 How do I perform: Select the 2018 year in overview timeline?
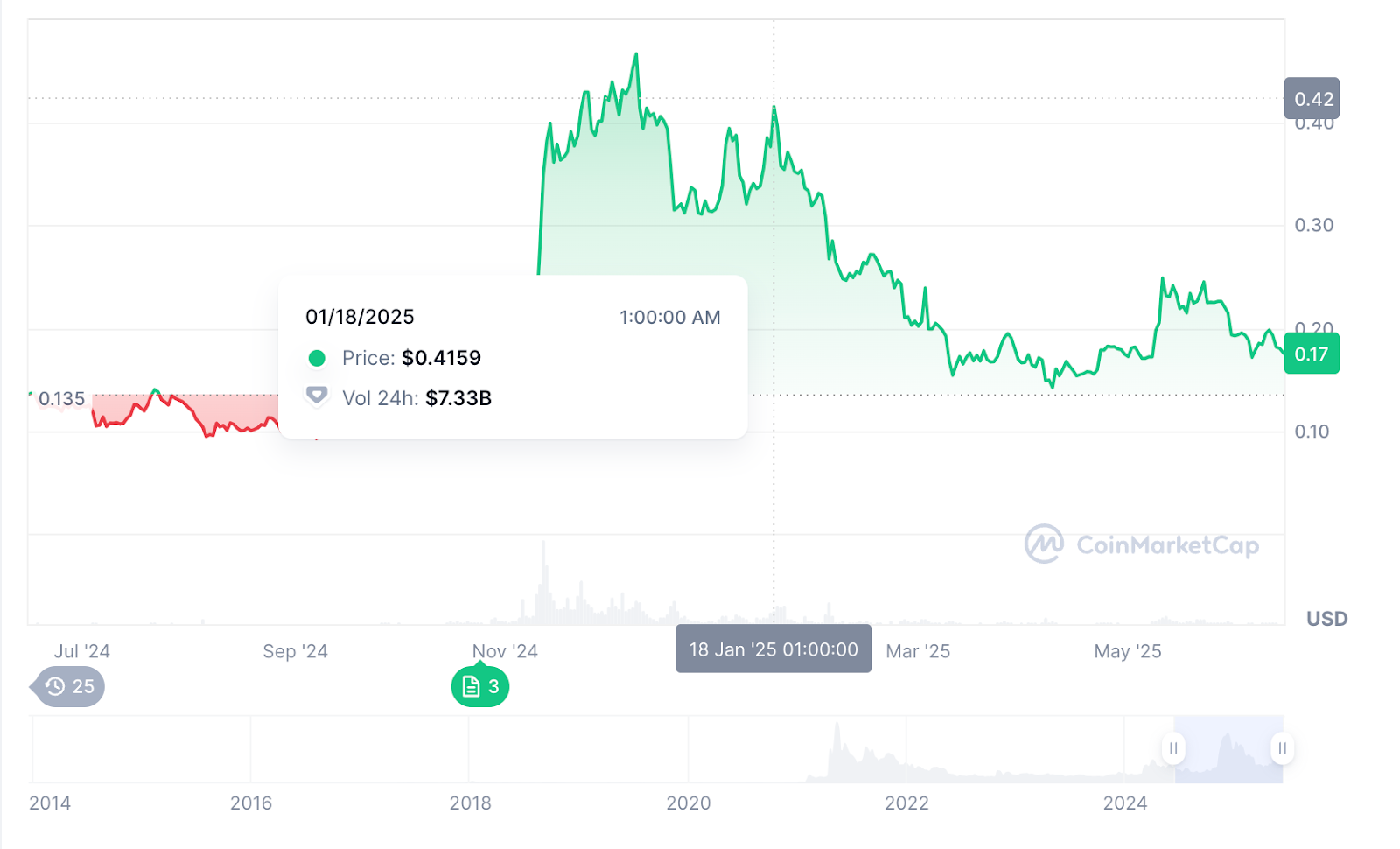(x=470, y=803)
